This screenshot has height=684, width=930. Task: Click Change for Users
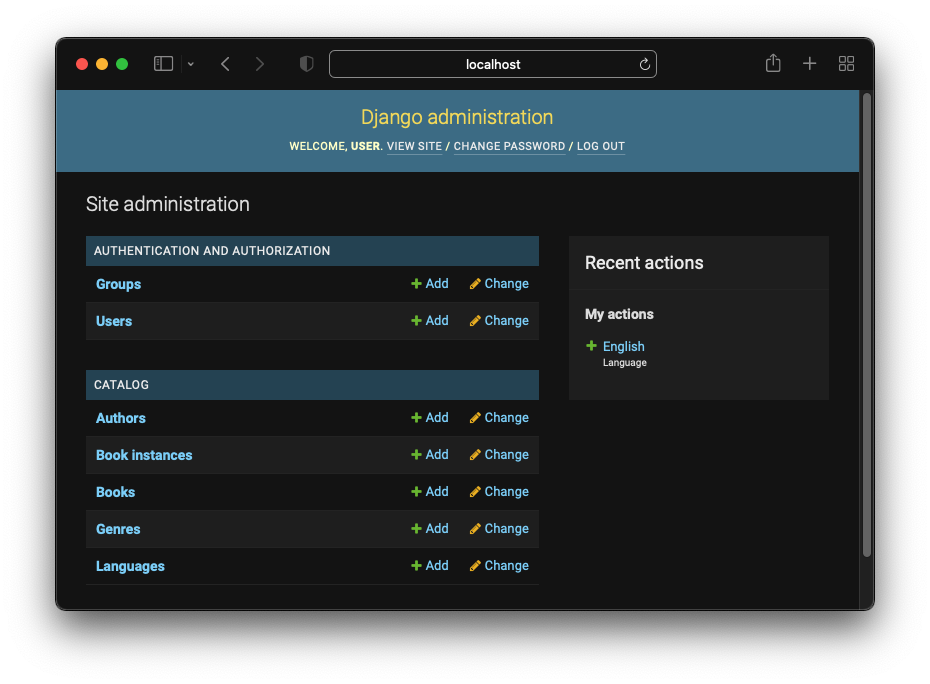pos(499,320)
